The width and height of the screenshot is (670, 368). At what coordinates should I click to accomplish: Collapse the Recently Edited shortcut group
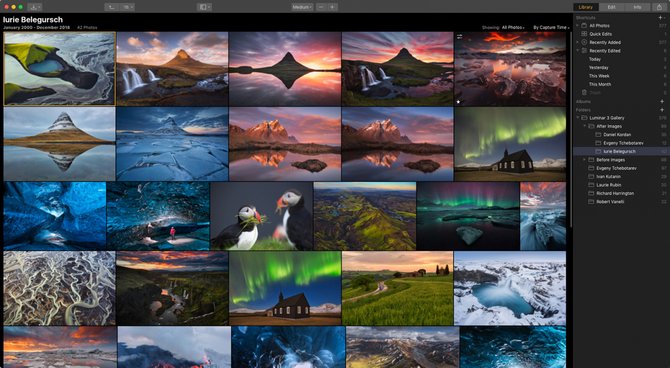pyautogui.click(x=577, y=50)
